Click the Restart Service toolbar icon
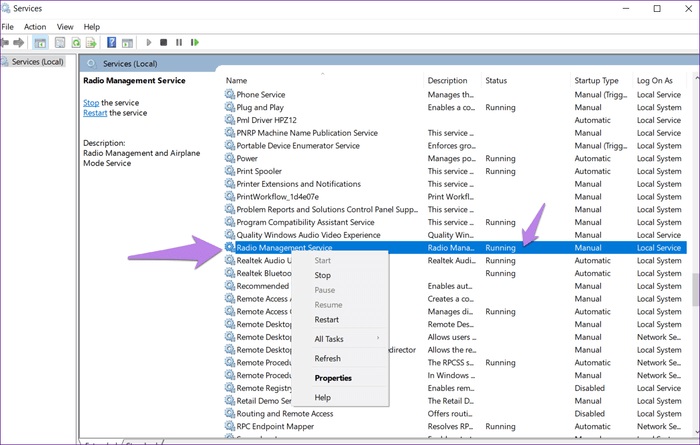The height and width of the screenshot is (445, 700). pos(194,43)
